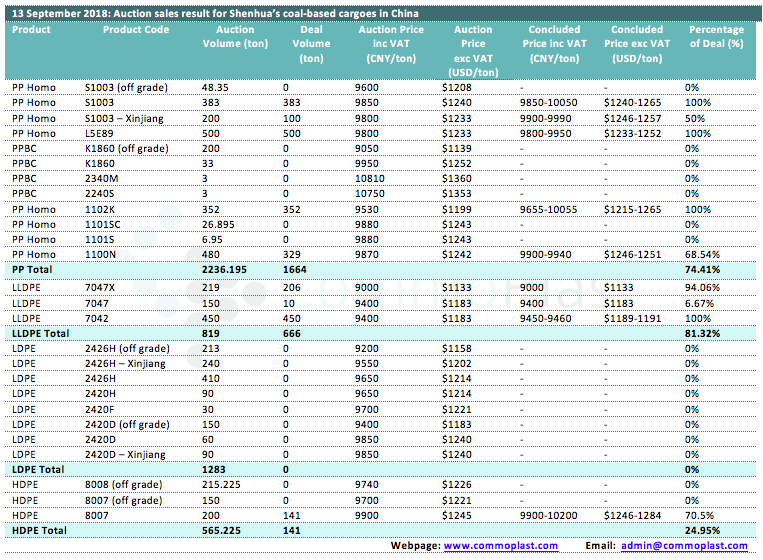
Task: Click the HDPE Total row label
Action: pos(38,530)
